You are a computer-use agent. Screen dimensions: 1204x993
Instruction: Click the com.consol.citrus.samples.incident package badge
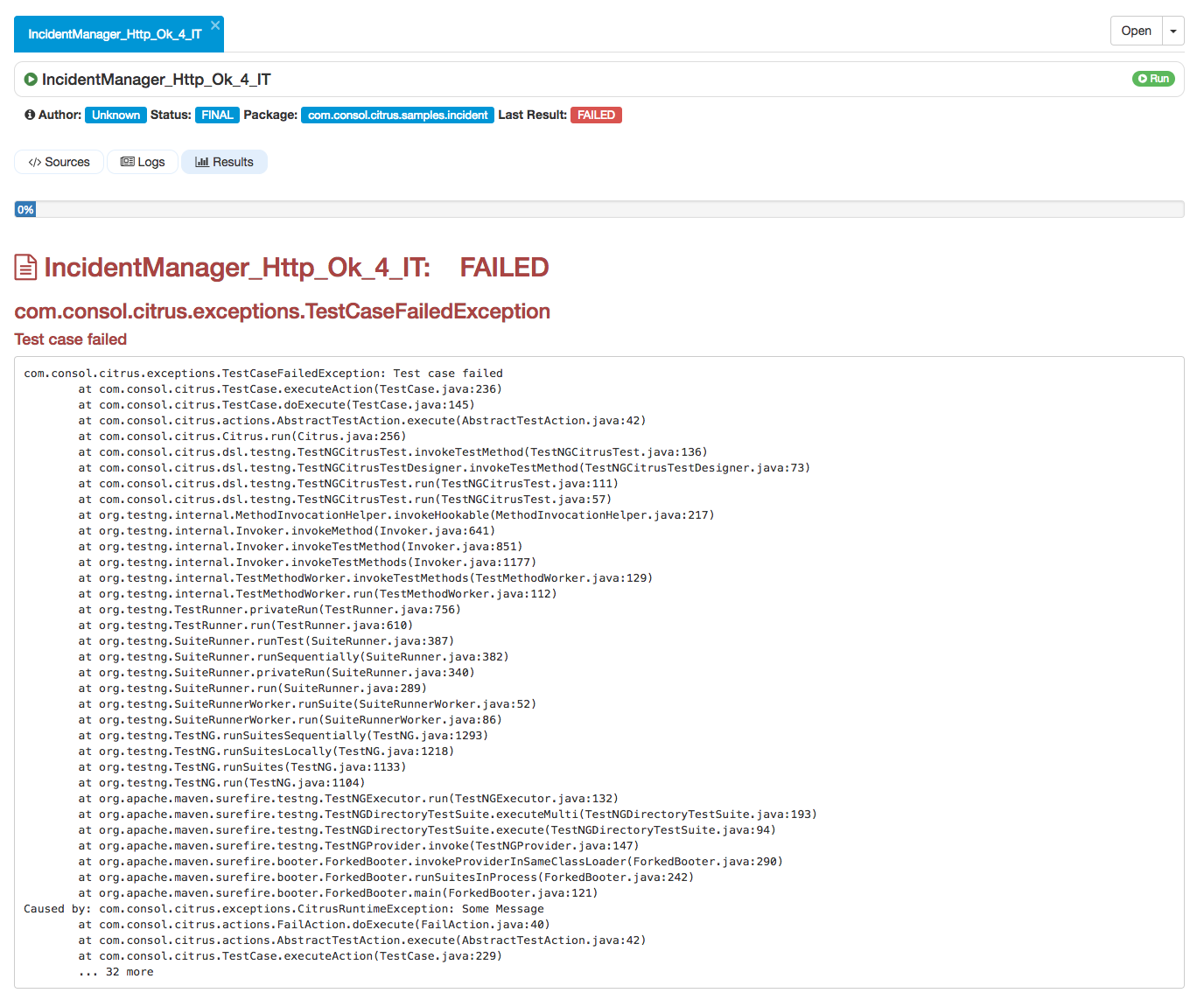pyautogui.click(x=397, y=115)
